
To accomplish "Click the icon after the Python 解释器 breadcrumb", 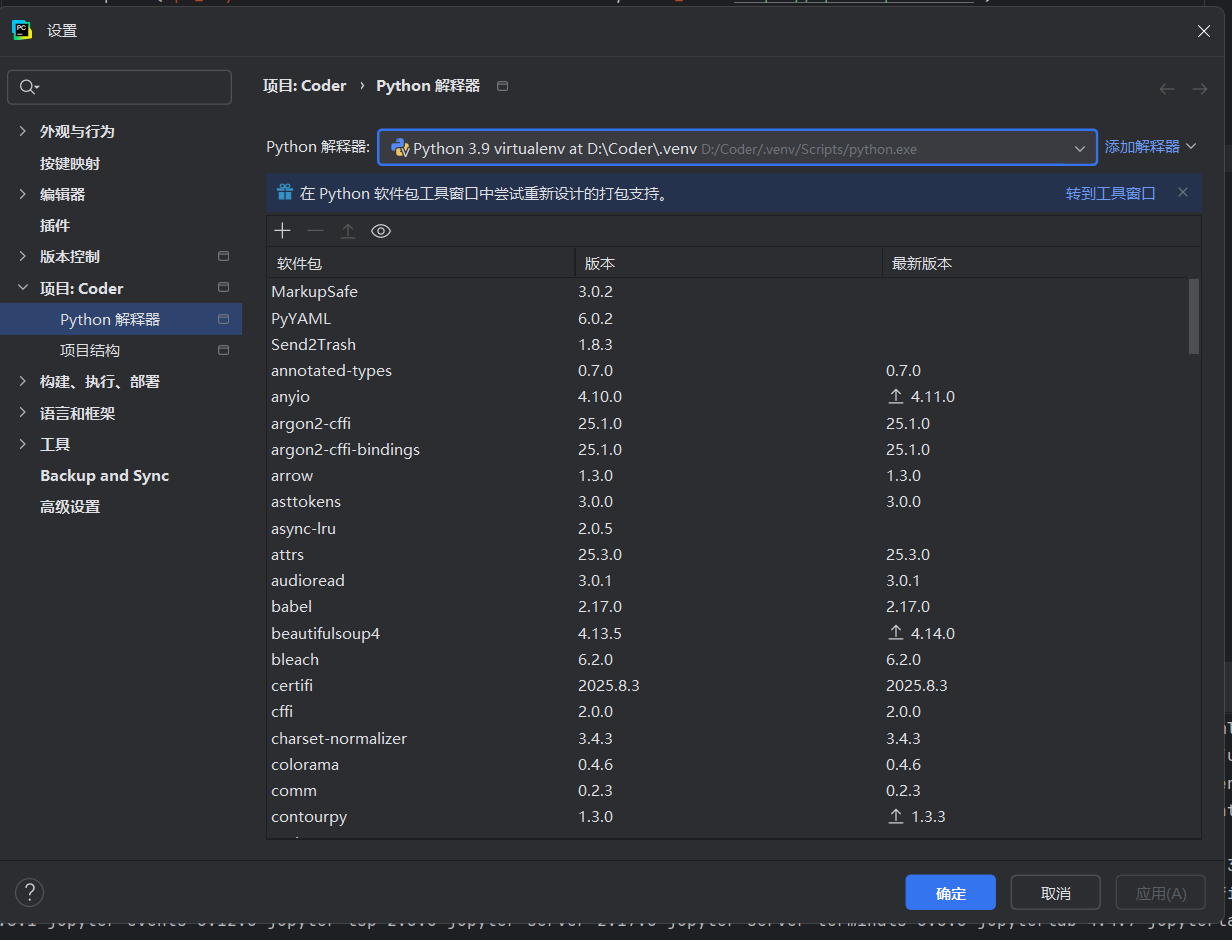I will (503, 86).
